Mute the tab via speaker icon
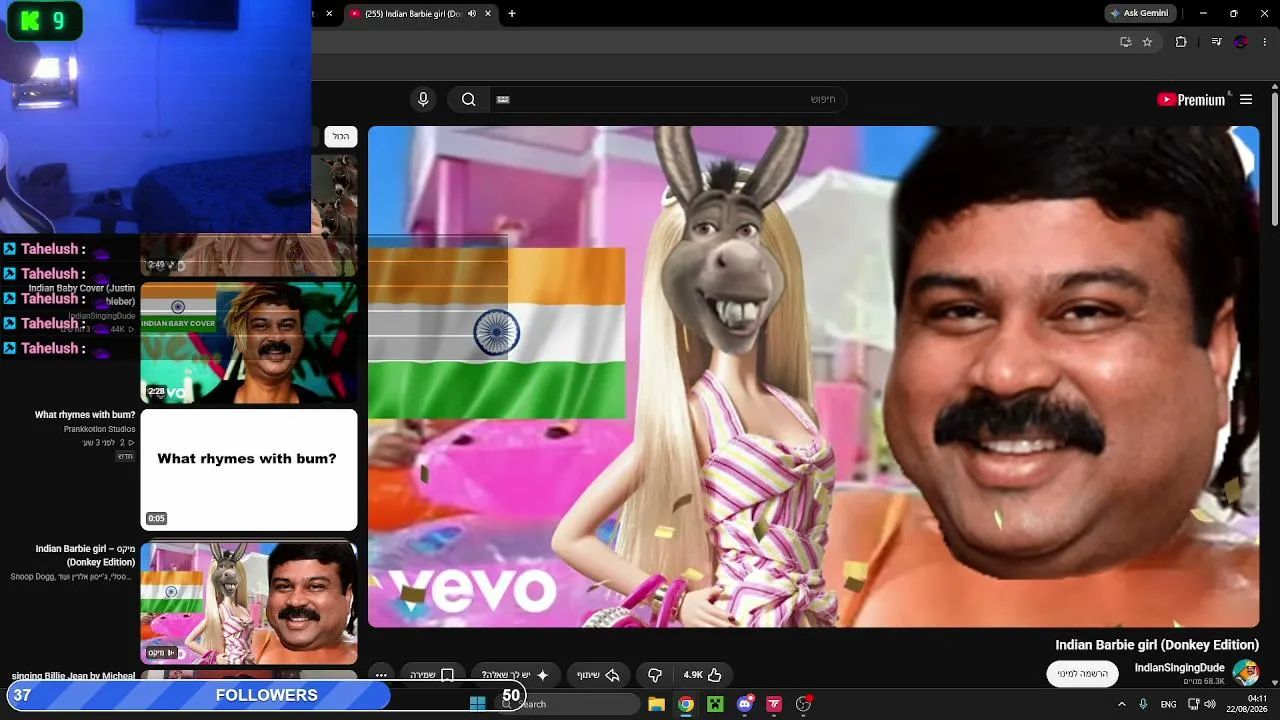The image size is (1280, 720). (472, 14)
